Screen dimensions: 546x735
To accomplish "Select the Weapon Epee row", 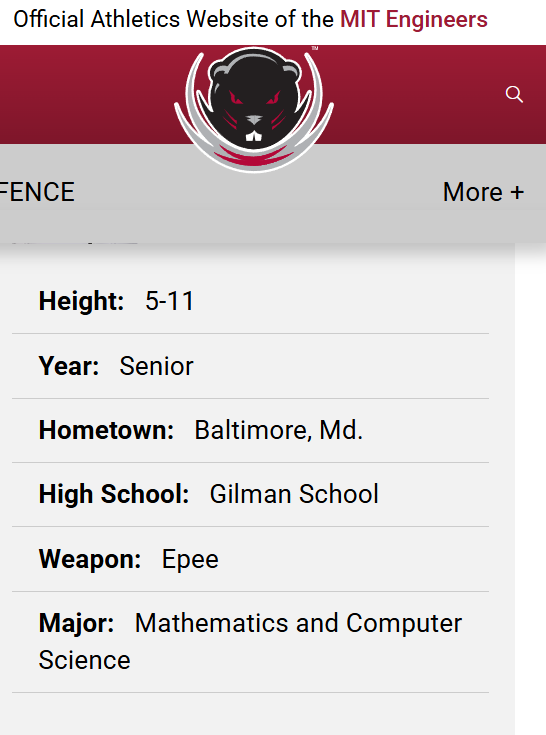I will click(x=250, y=559).
